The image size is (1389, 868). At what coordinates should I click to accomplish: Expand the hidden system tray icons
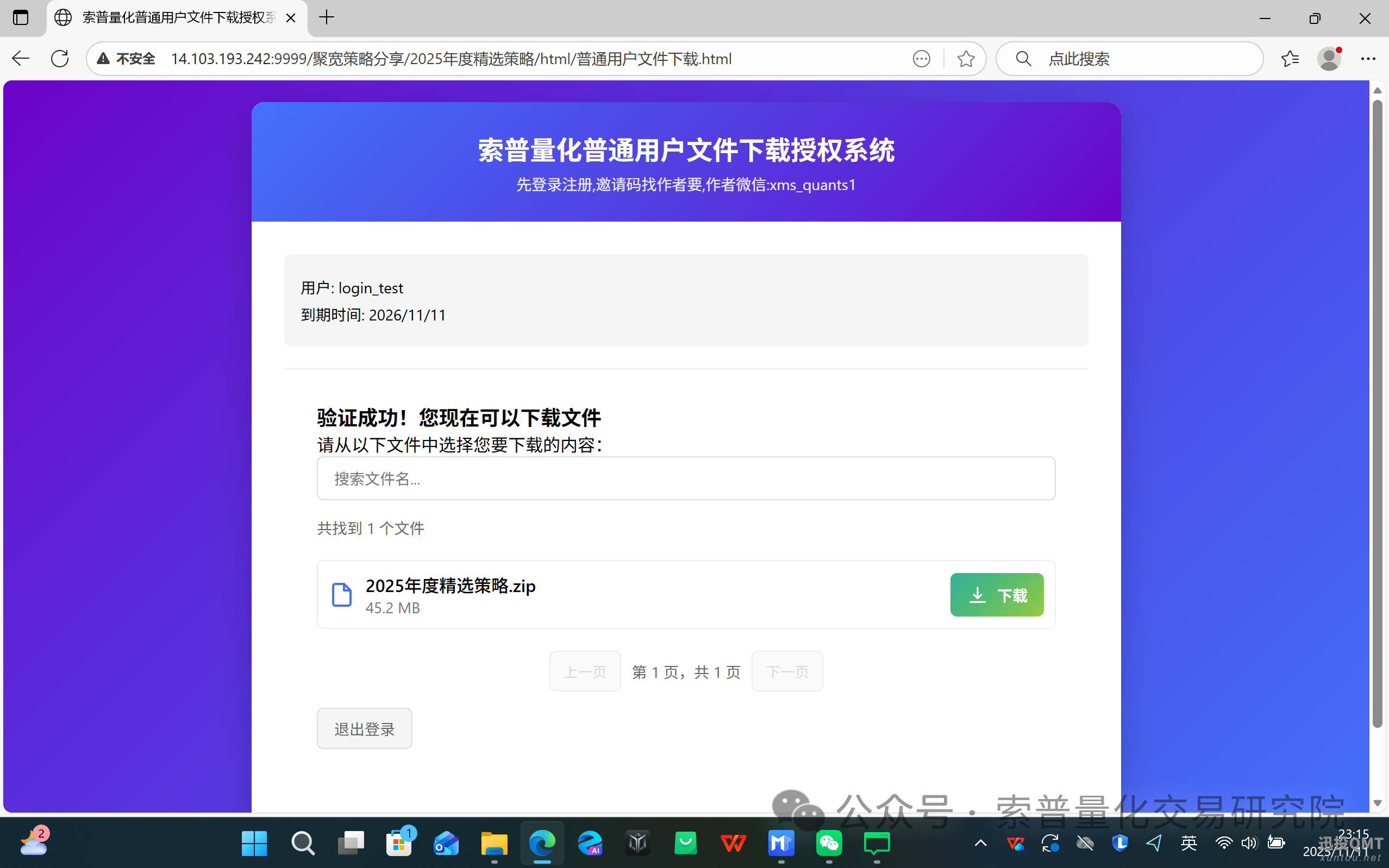point(980,842)
